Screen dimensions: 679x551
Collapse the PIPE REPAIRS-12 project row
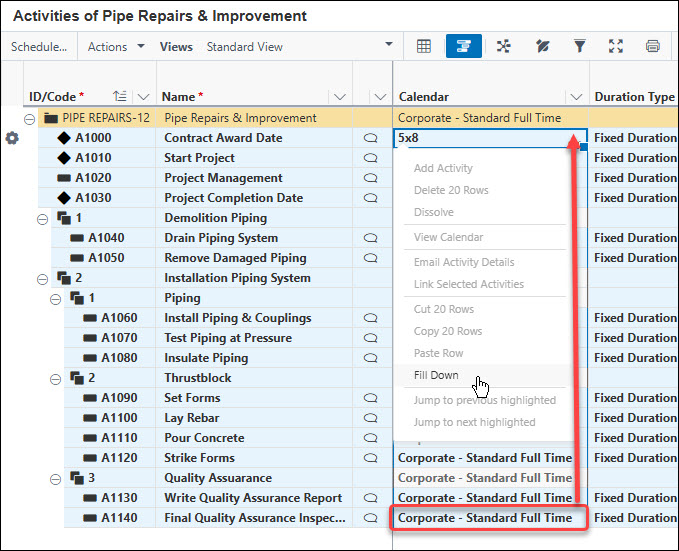[28, 118]
